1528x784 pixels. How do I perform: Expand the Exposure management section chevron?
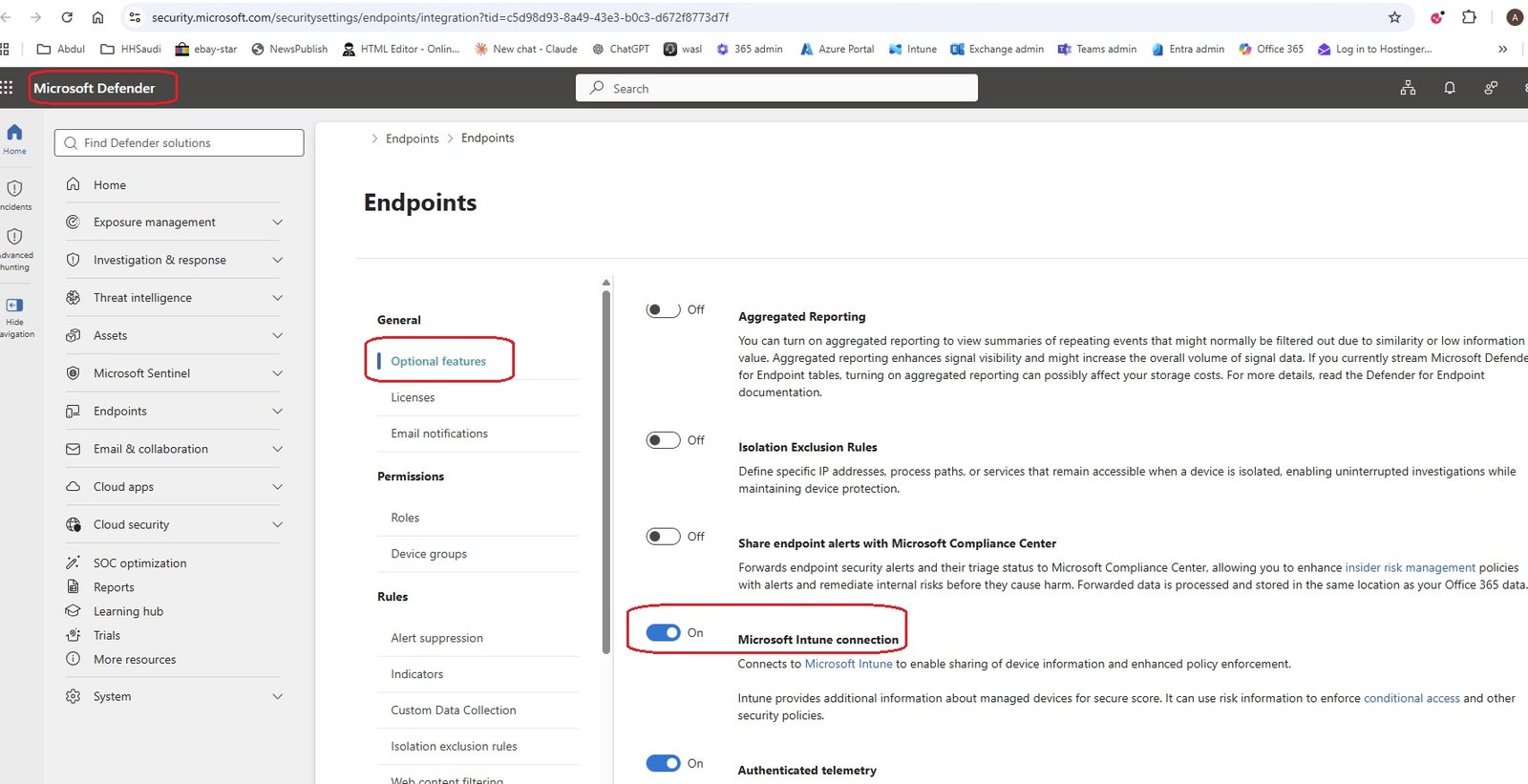[x=277, y=222]
